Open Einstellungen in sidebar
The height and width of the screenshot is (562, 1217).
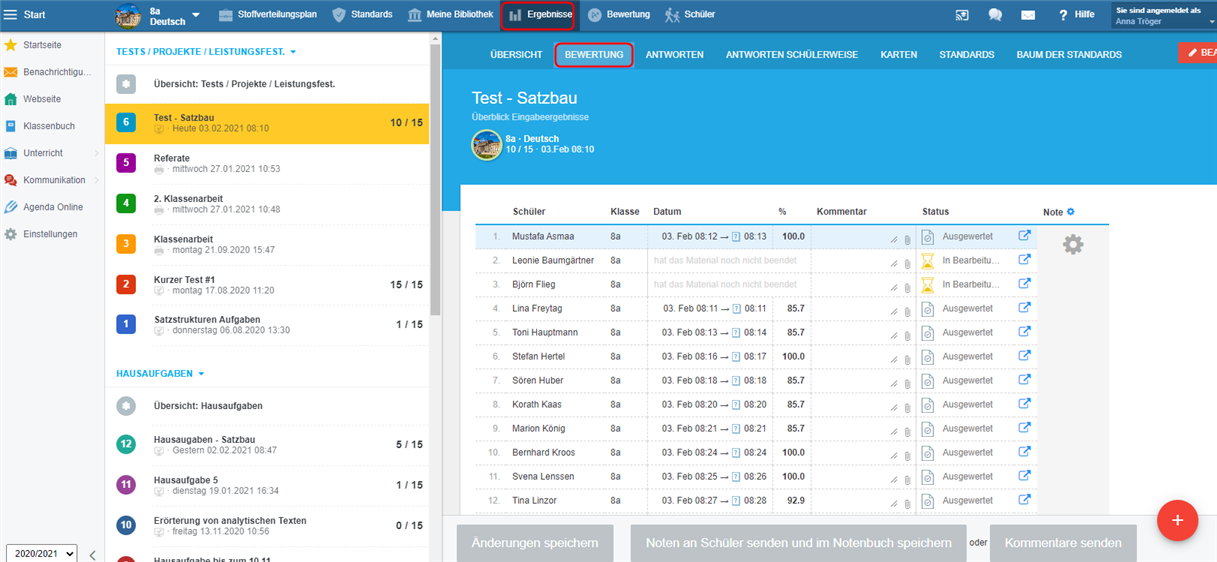(x=50, y=234)
